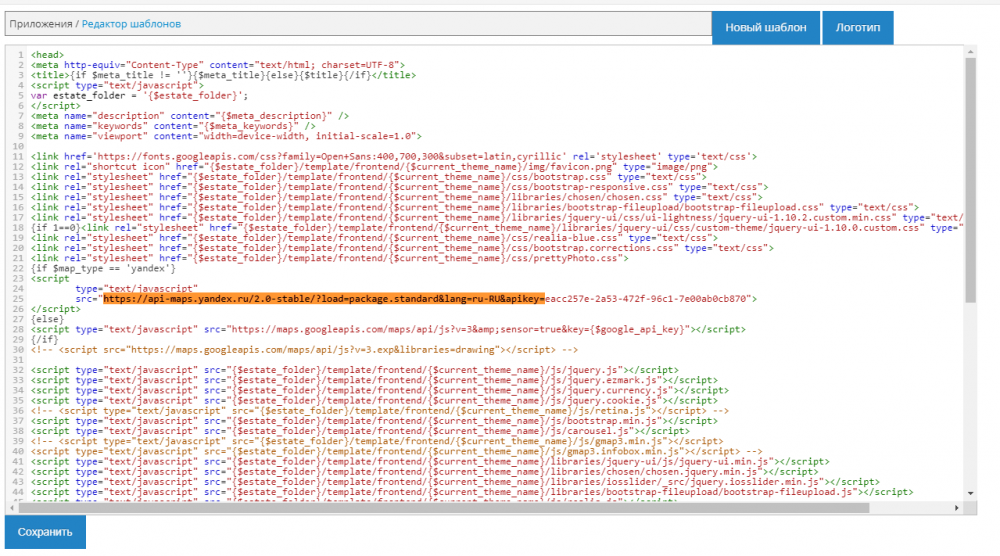This screenshot has width=1000, height=556.
Task: Click Приложения in the breadcrumb
Action: (x=41, y=24)
